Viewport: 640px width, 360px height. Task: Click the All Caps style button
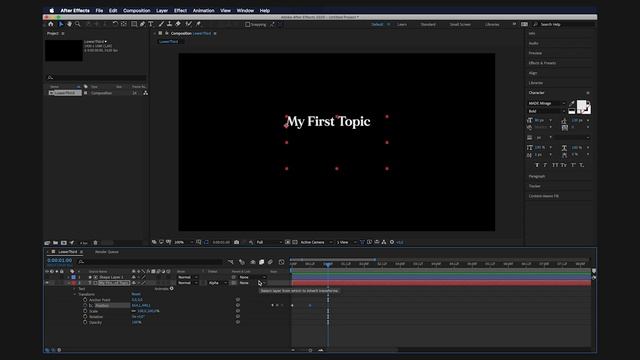(555, 165)
